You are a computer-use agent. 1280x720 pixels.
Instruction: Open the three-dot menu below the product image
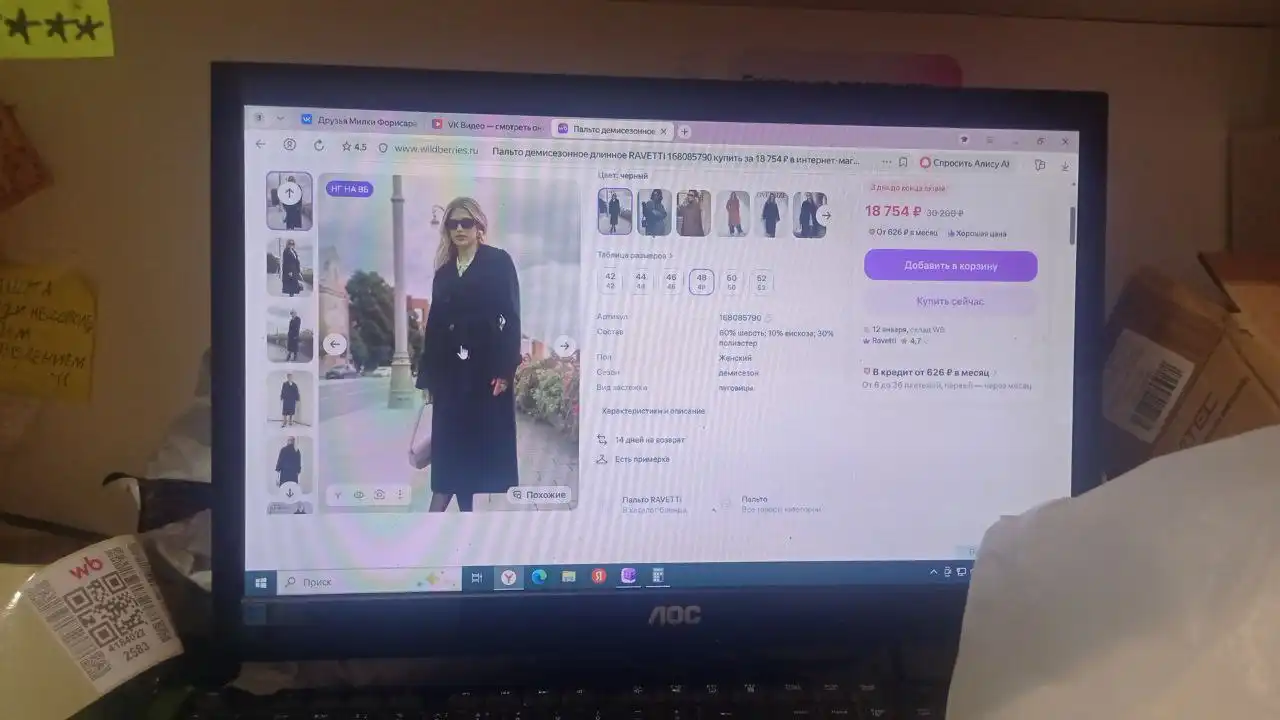pyautogui.click(x=399, y=494)
